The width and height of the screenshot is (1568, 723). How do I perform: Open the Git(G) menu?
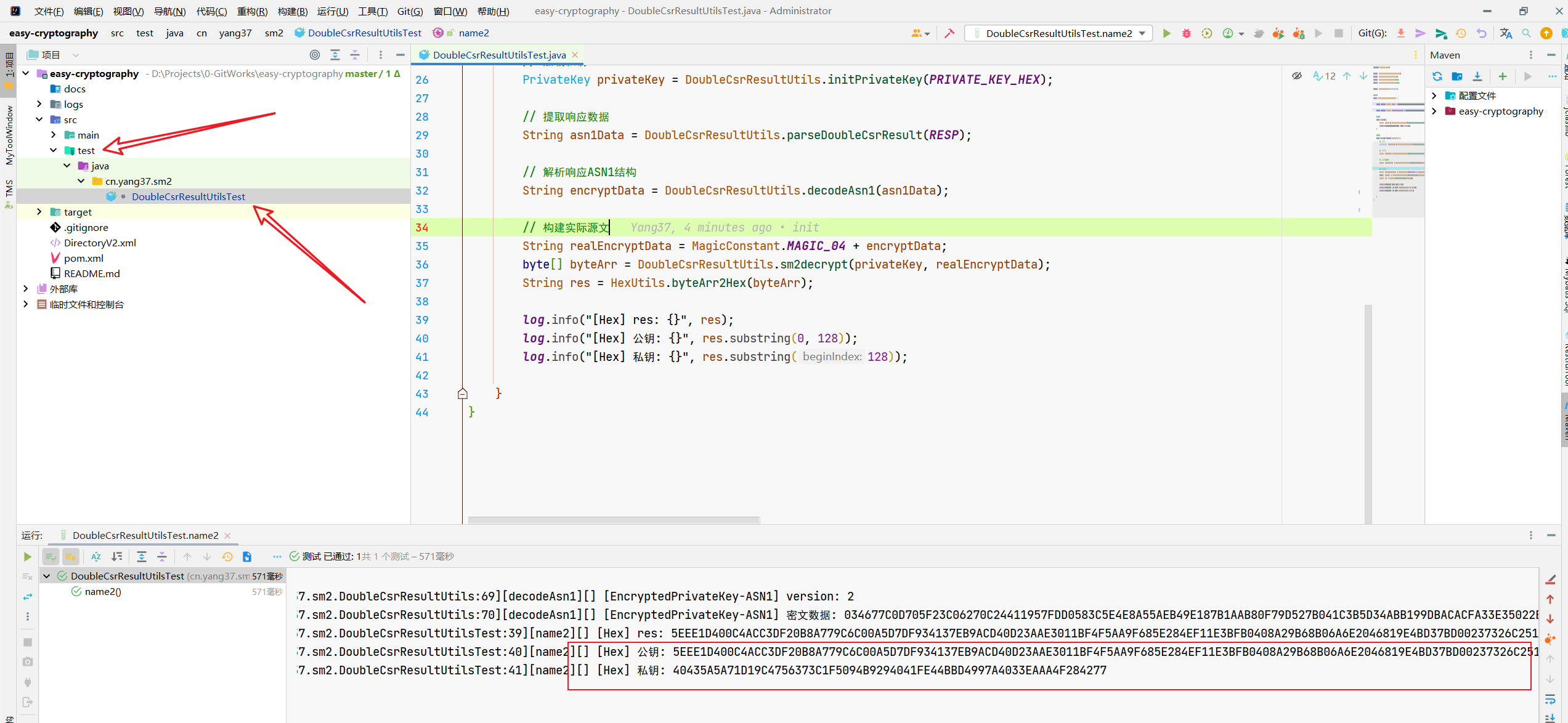(x=410, y=11)
